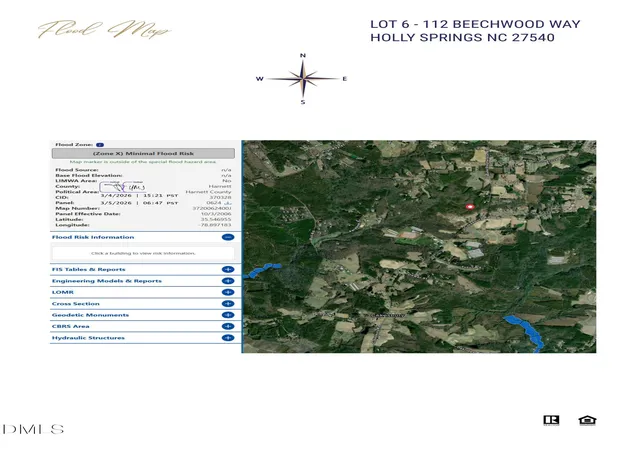The image size is (640, 450).
Task: Expand the Geodetic Monuments section
Action: (x=228, y=315)
